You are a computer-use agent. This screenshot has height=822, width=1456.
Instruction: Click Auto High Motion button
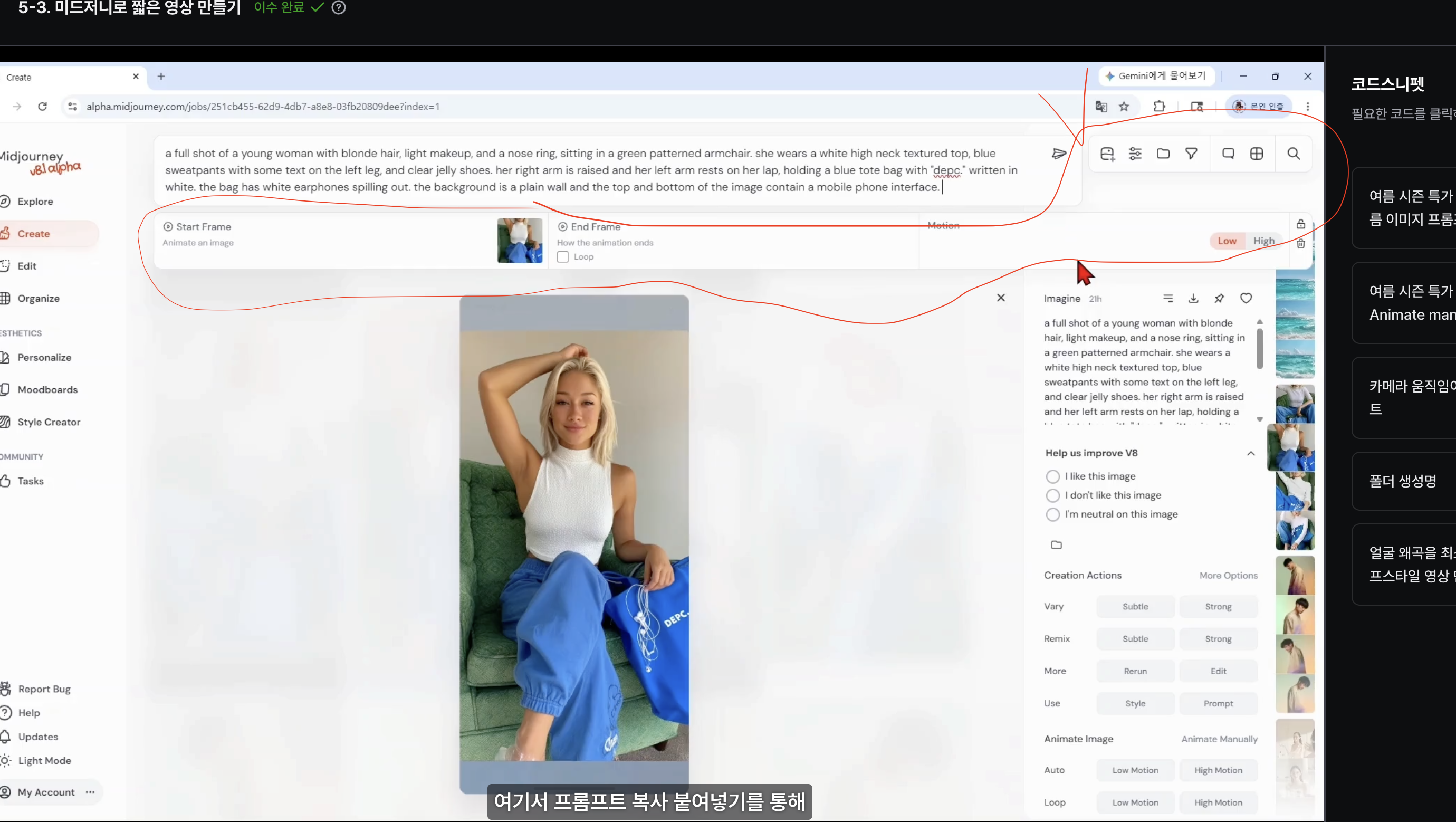[1218, 770]
